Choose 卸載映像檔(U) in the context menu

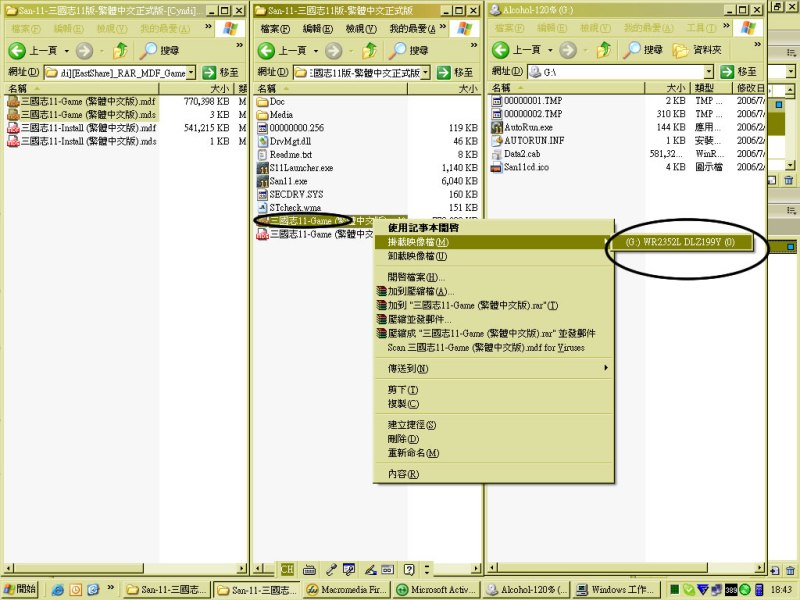pyautogui.click(x=493, y=256)
